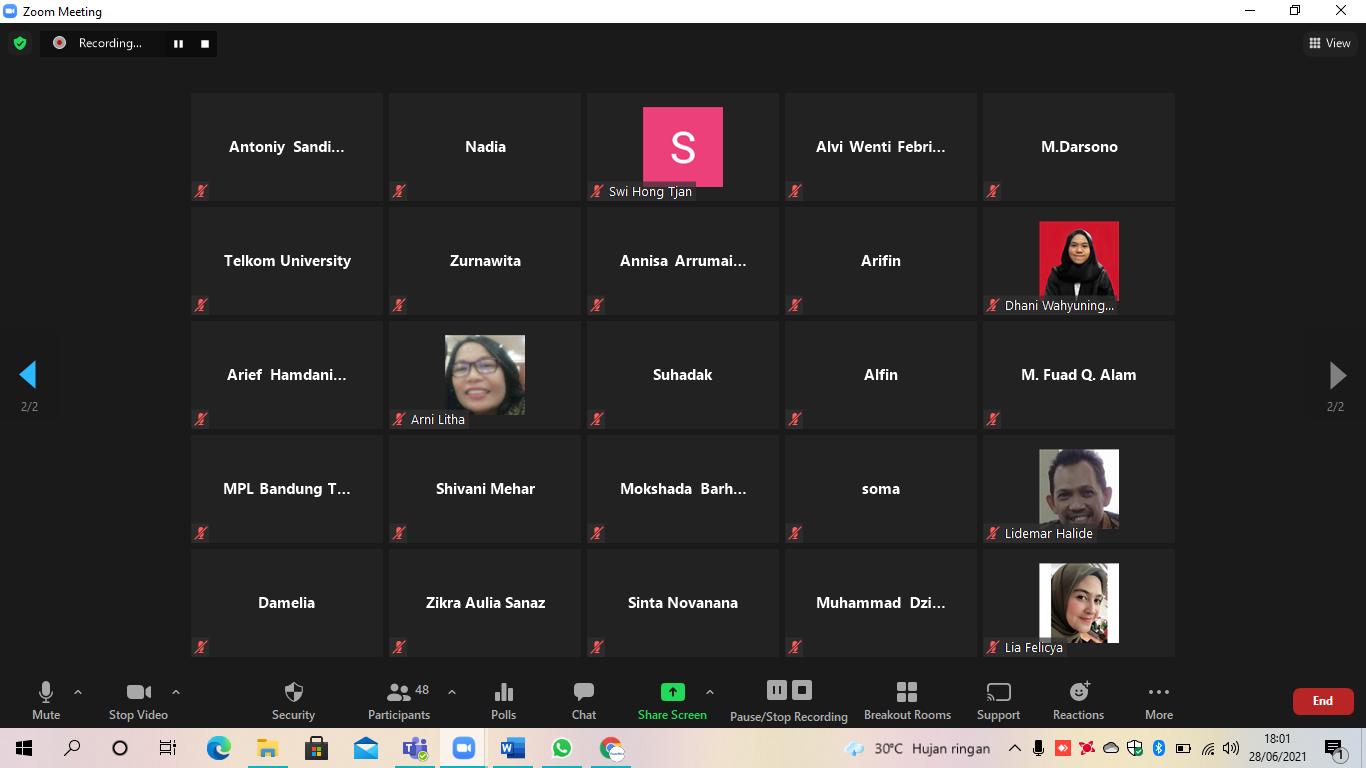Click the red End button

click(x=1322, y=701)
